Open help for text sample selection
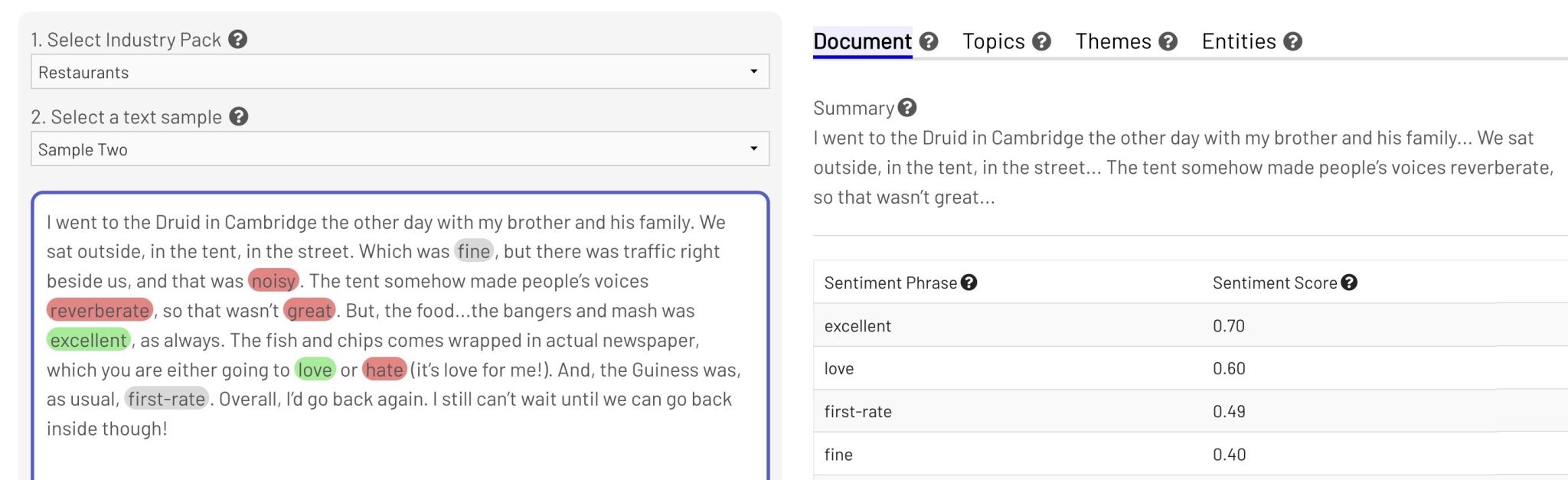1568x480 pixels. [x=237, y=117]
